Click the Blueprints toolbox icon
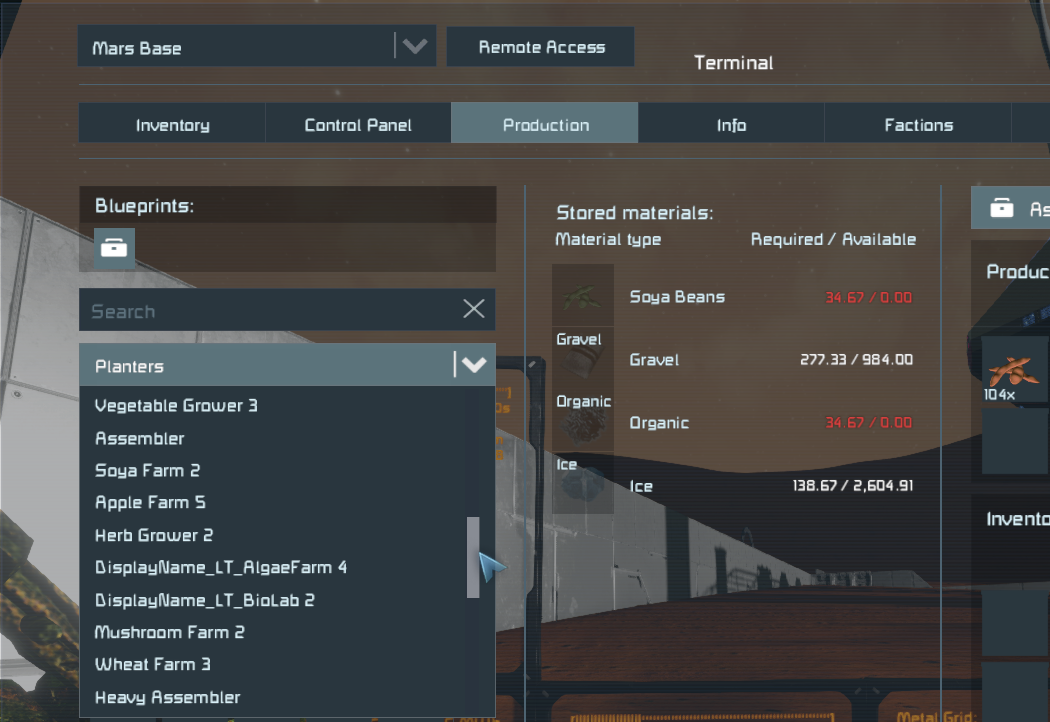This screenshot has width=1050, height=722. pyautogui.click(x=114, y=248)
